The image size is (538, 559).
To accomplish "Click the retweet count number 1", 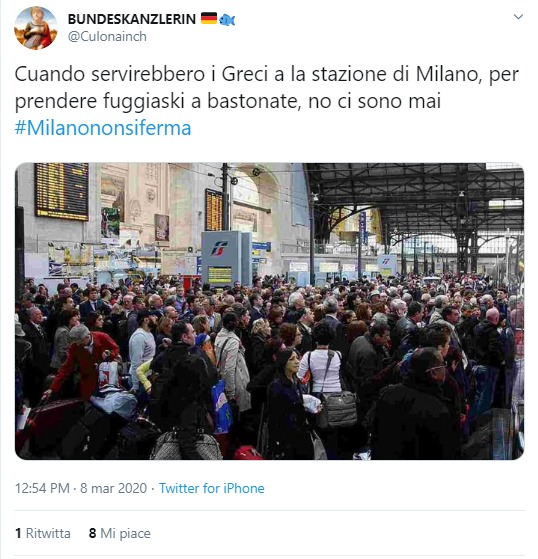I will coord(18,533).
